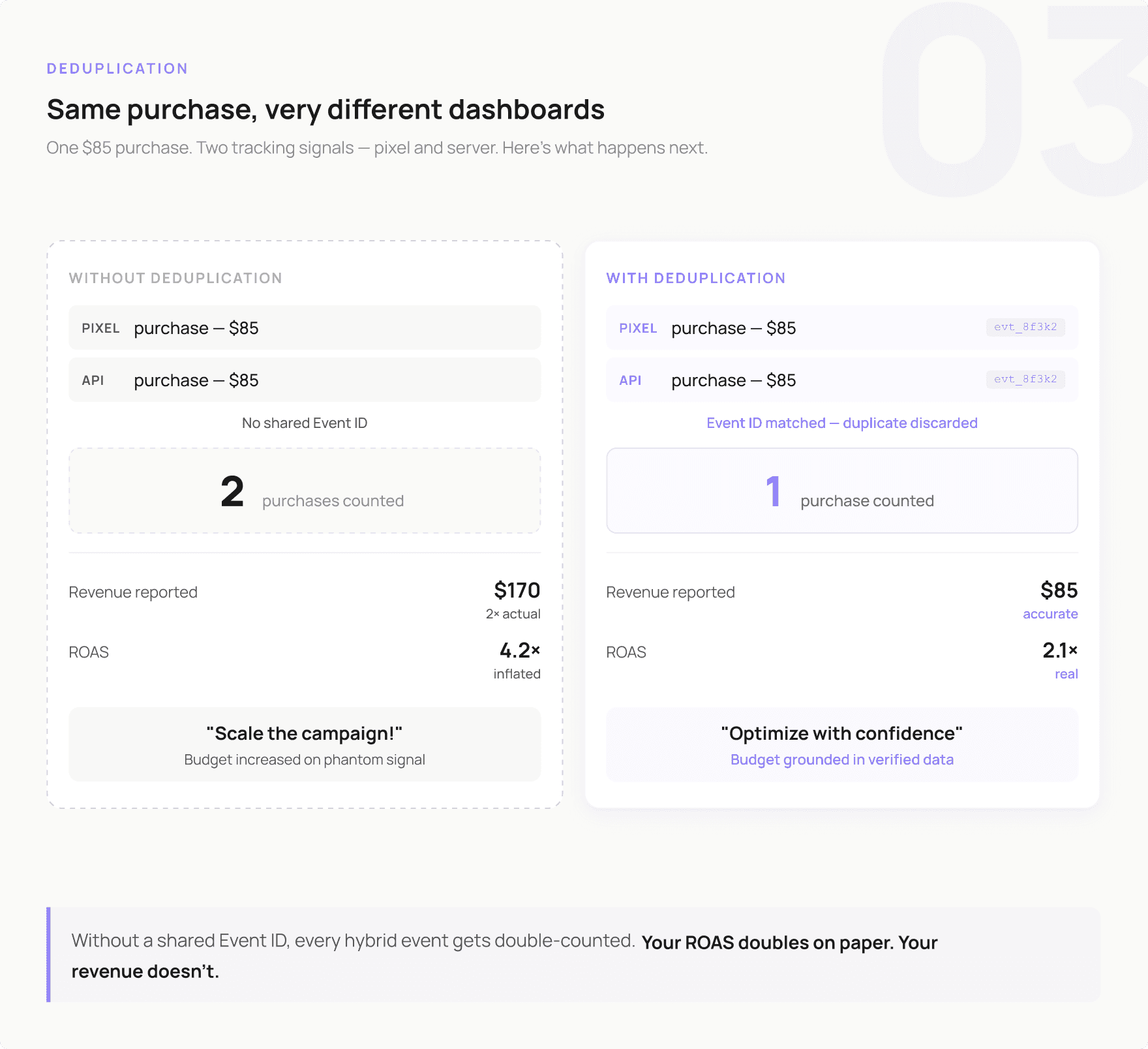
Task: Click 'Revenue reported' label in right card
Action: (x=671, y=592)
